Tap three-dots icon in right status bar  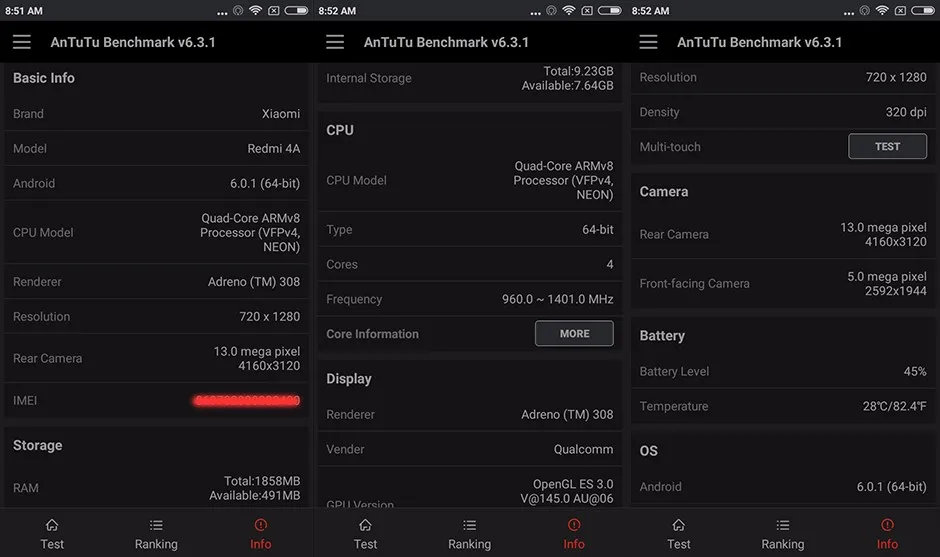click(x=849, y=13)
